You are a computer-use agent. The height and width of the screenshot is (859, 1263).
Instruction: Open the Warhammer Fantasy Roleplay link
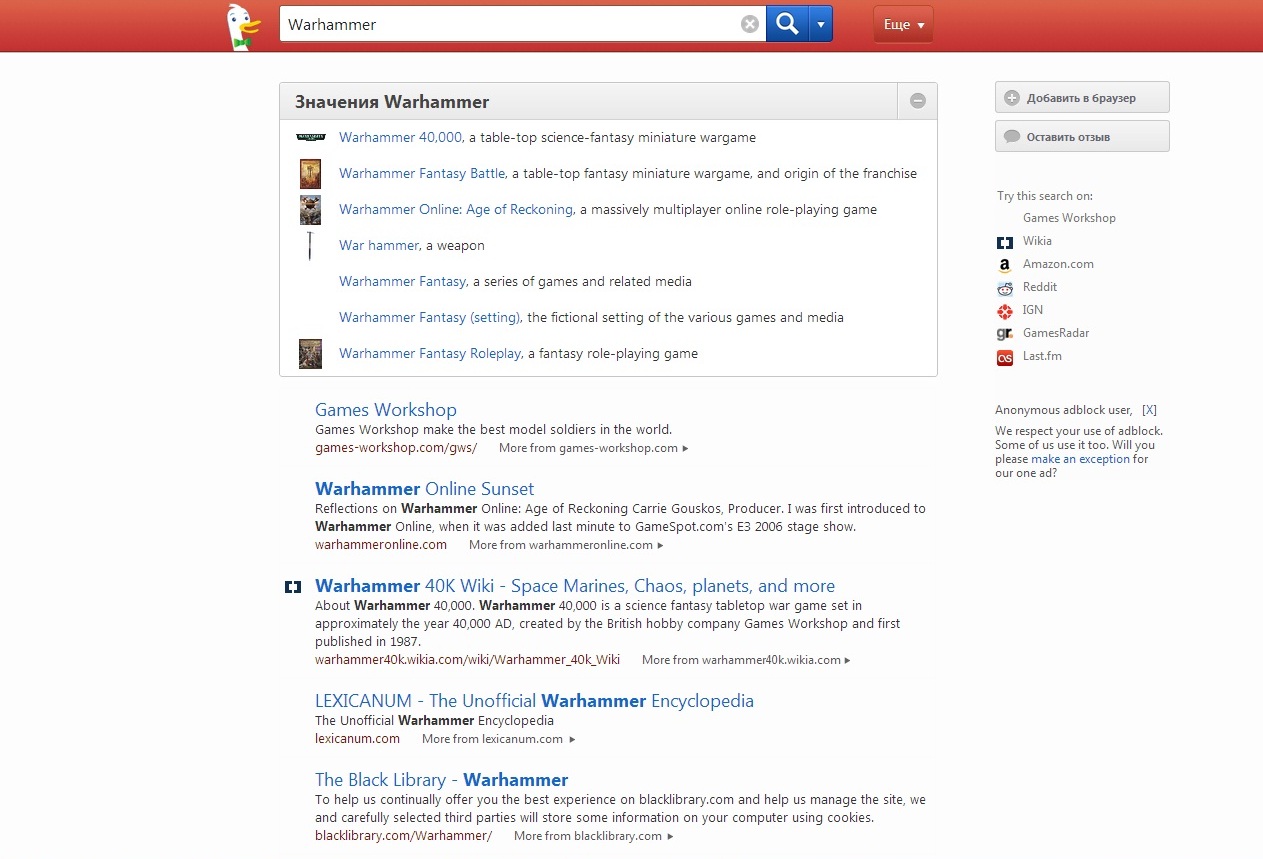pyautogui.click(x=430, y=354)
